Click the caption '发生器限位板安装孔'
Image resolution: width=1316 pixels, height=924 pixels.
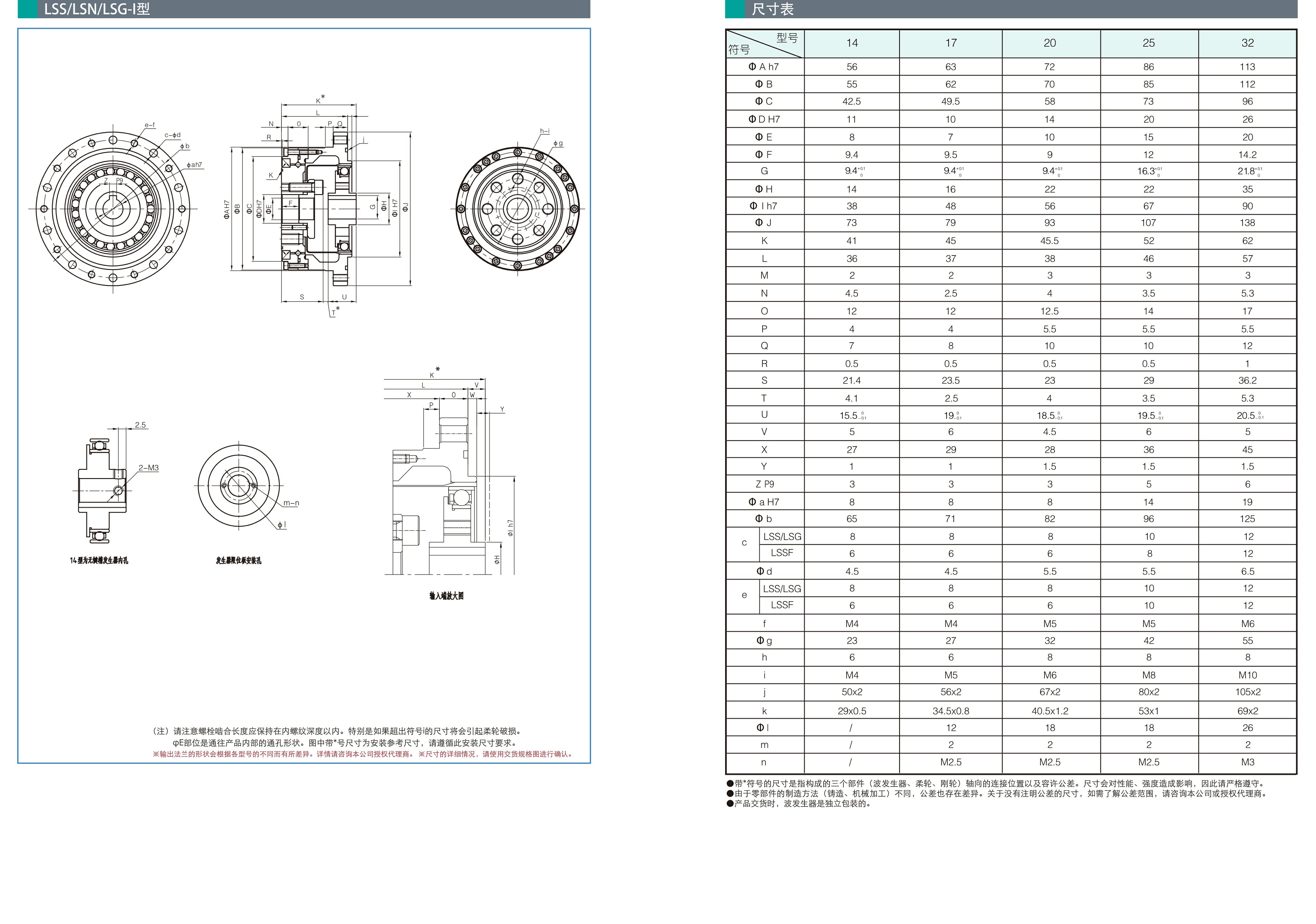point(238,561)
